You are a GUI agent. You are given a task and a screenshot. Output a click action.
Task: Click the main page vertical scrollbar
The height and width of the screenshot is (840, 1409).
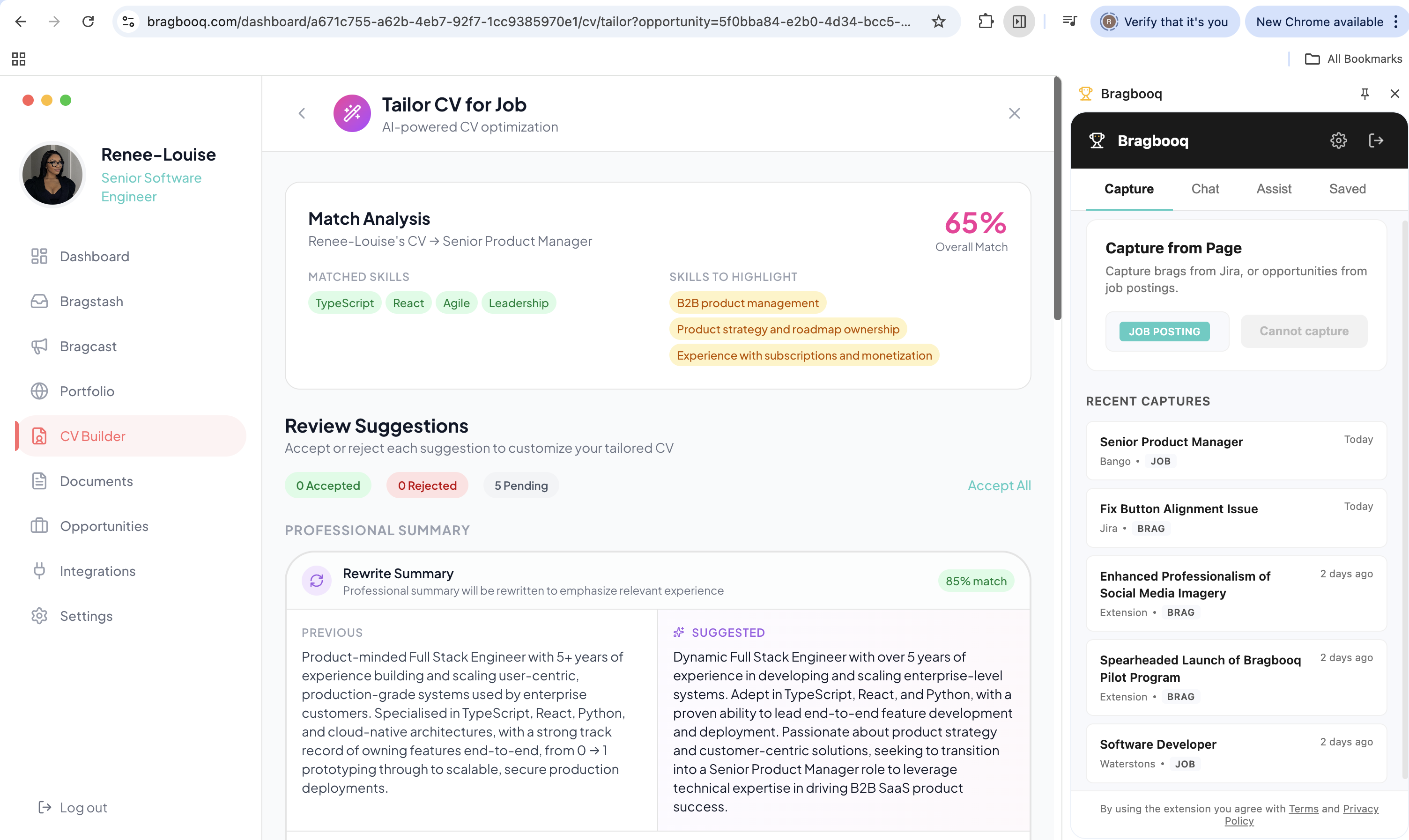pyautogui.click(x=1056, y=198)
